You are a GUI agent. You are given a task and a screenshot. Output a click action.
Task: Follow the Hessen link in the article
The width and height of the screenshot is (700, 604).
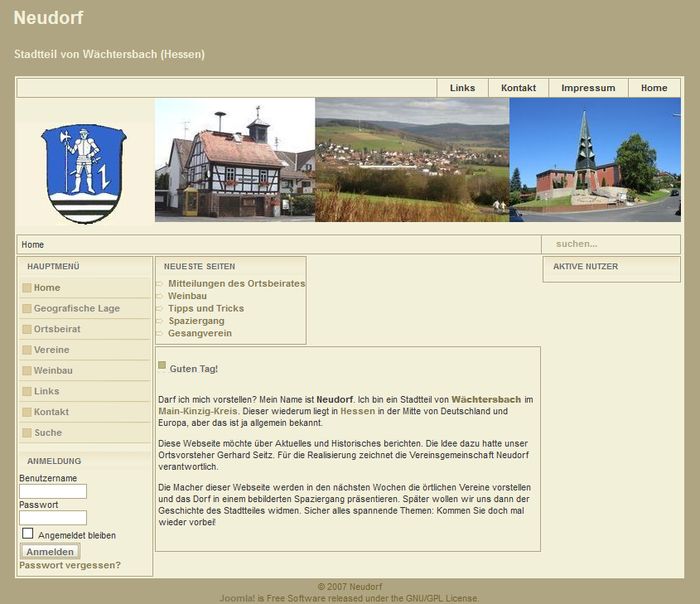tap(358, 411)
